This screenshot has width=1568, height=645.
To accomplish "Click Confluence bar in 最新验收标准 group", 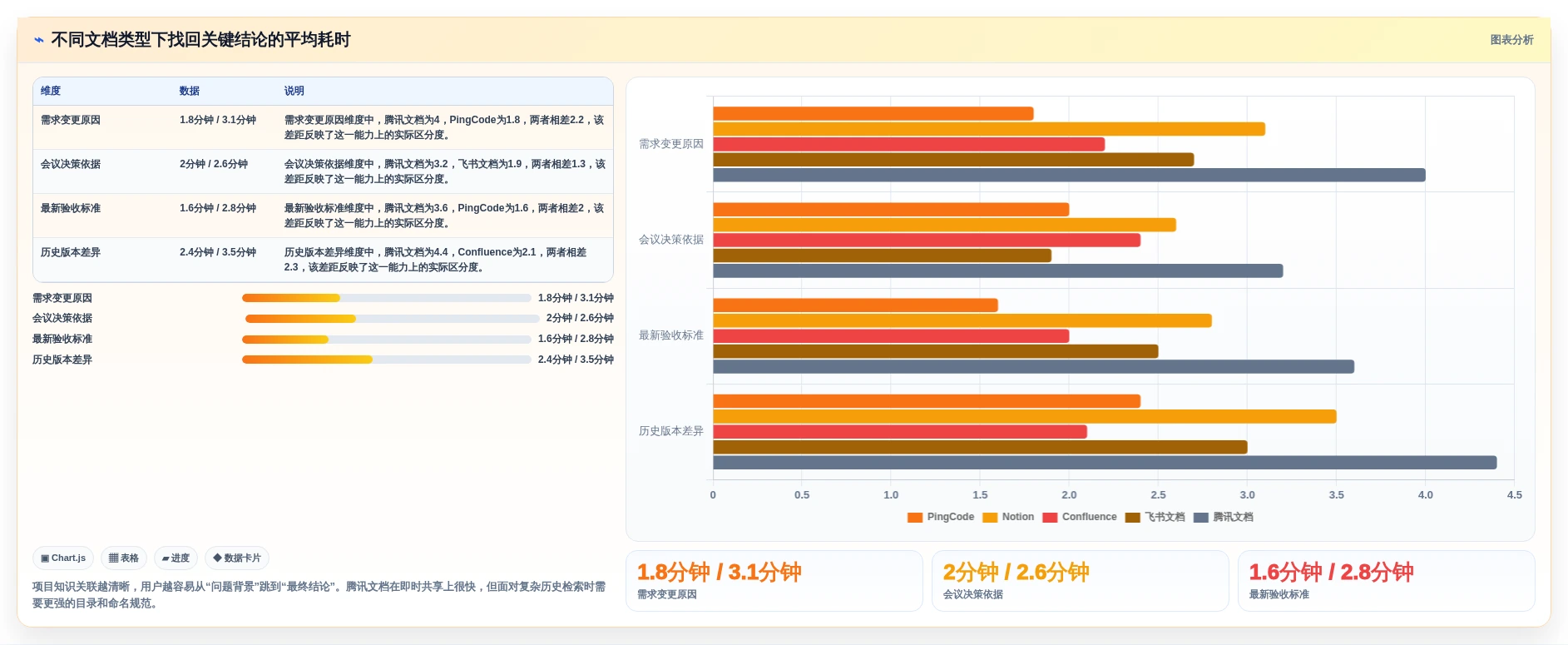I will (x=891, y=336).
